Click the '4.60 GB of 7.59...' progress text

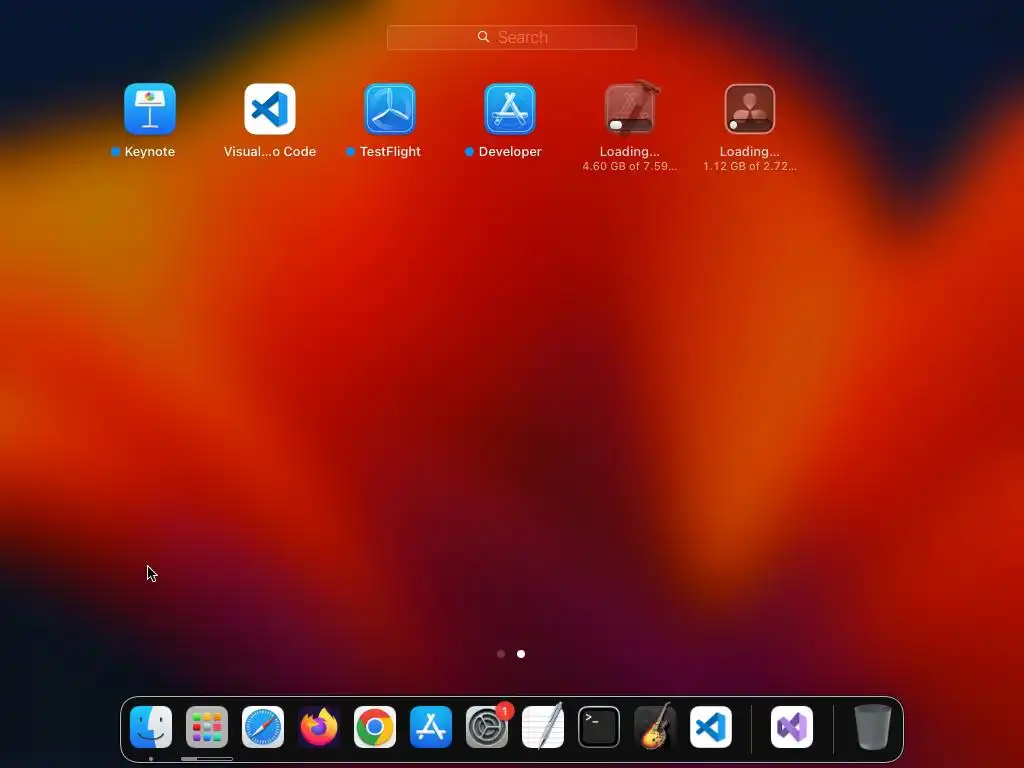(630, 166)
